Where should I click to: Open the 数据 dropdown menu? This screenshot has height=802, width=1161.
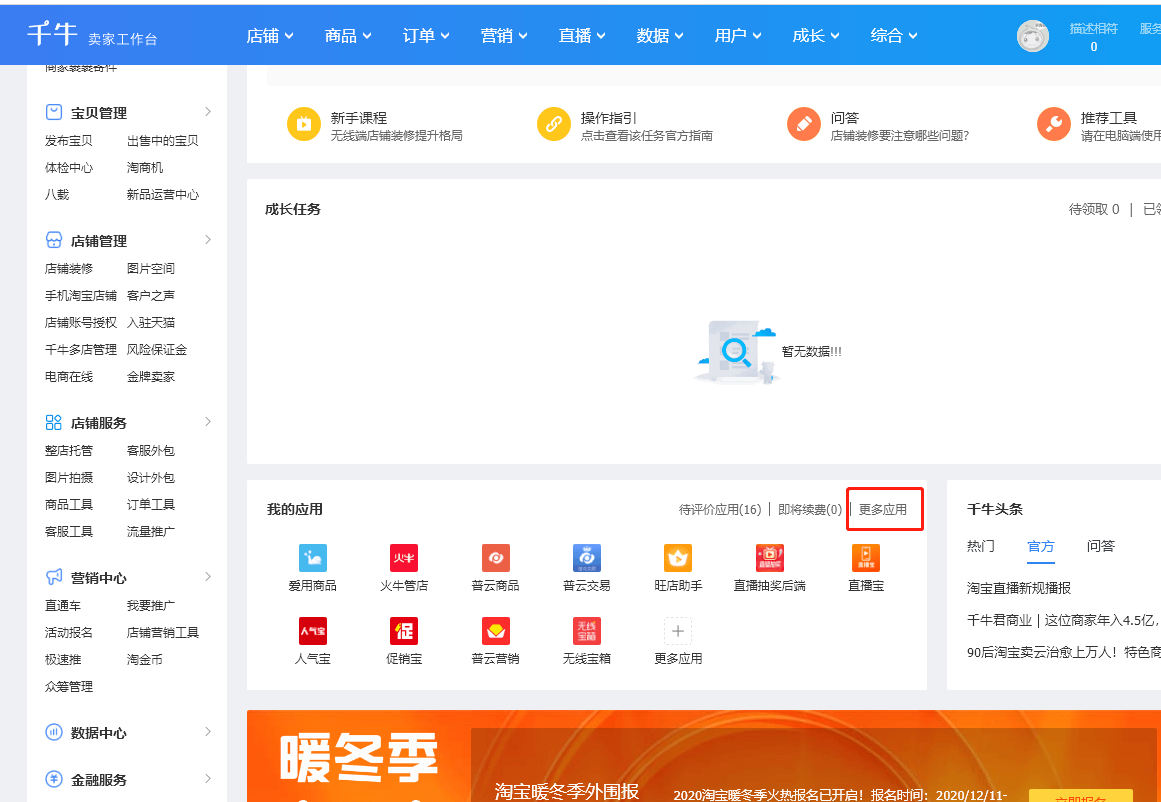pos(660,36)
